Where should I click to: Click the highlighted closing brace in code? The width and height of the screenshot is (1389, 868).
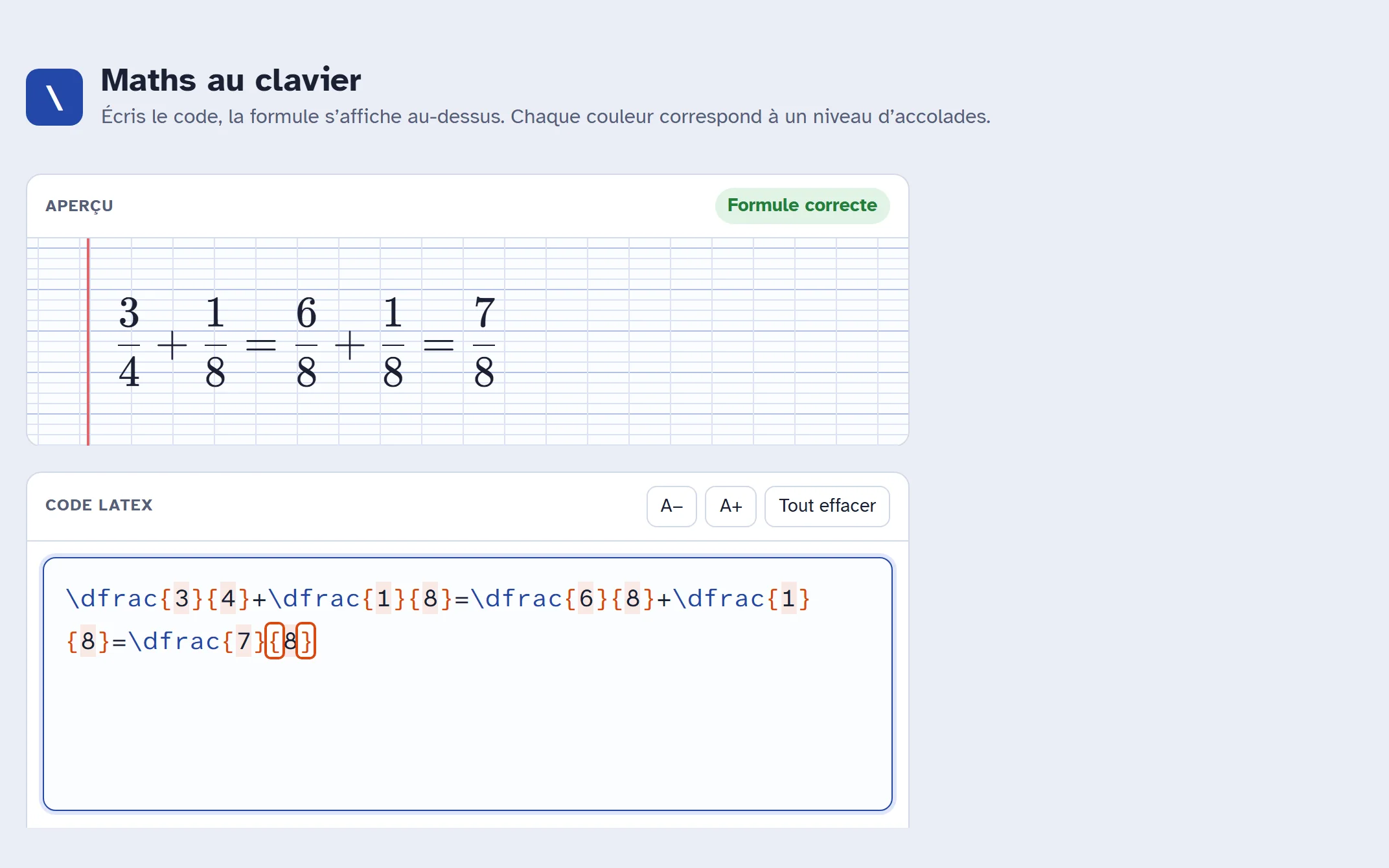tap(306, 641)
